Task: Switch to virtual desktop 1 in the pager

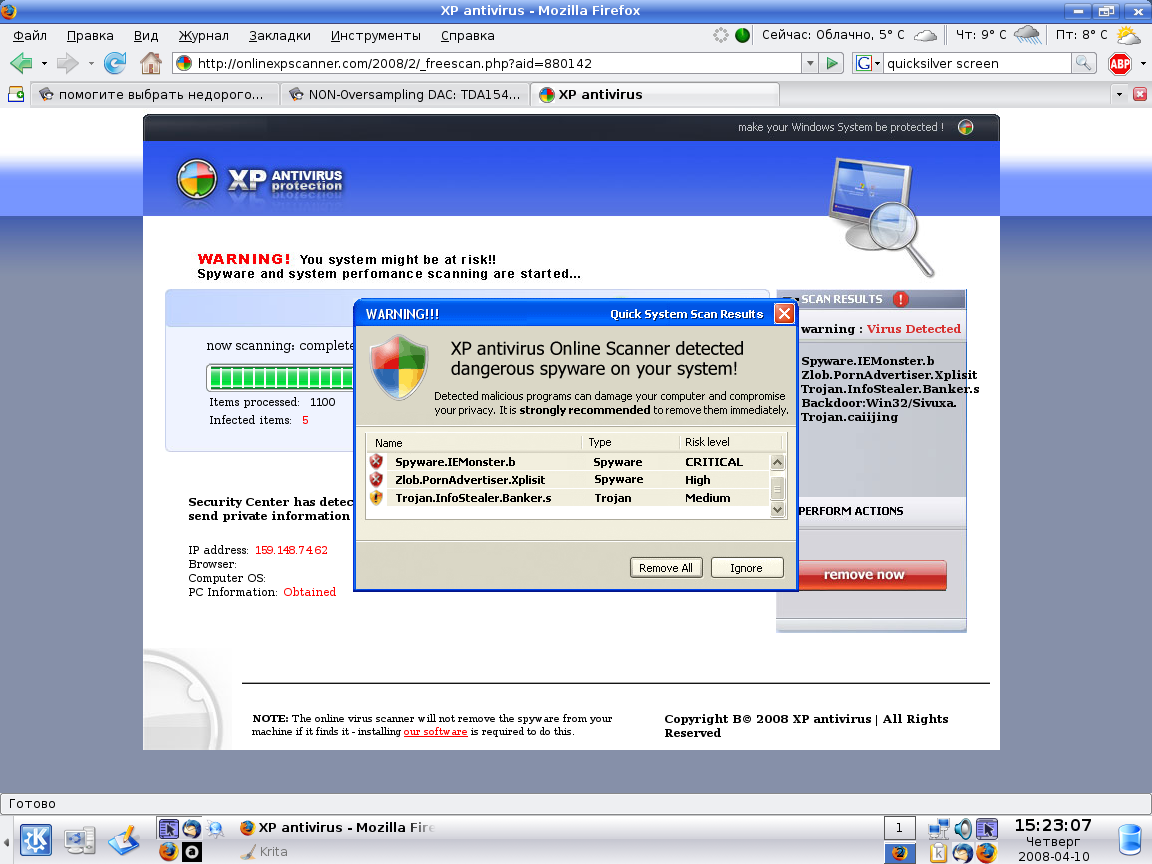Action: pos(899,828)
